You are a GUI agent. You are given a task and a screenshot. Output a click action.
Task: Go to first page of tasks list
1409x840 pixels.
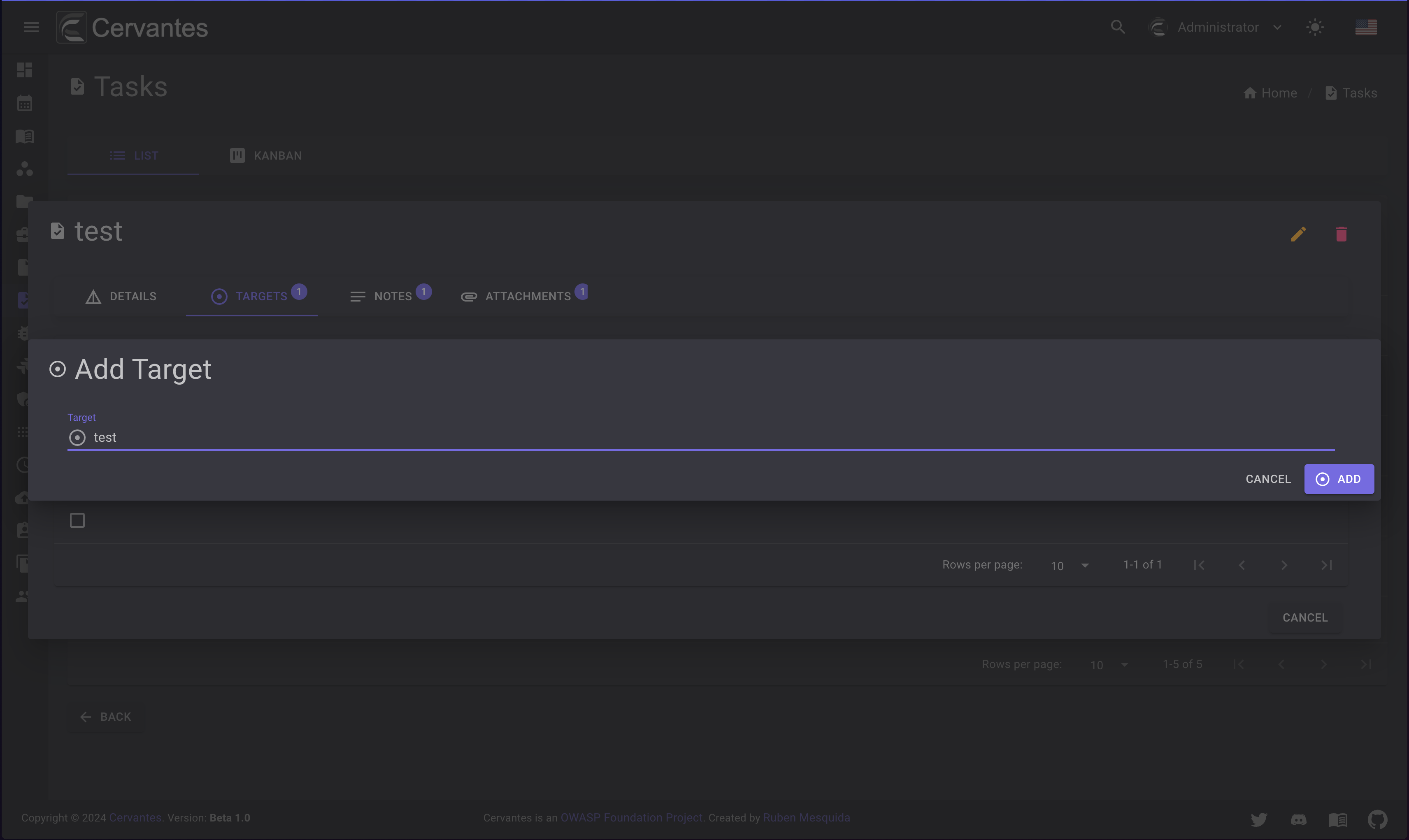point(1239,664)
